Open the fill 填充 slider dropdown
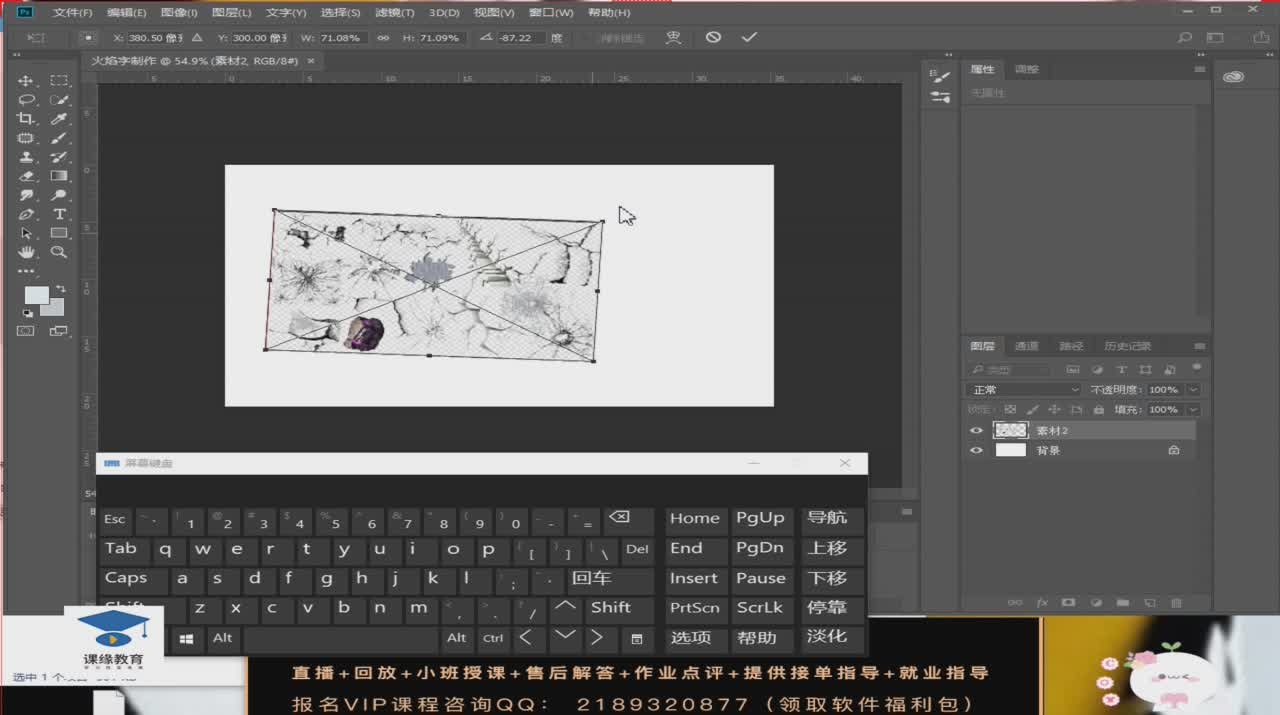 coord(1194,410)
